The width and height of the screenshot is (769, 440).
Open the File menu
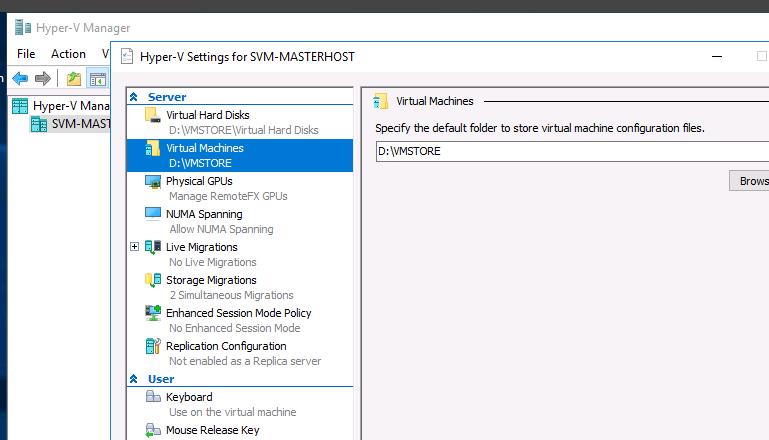click(26, 54)
